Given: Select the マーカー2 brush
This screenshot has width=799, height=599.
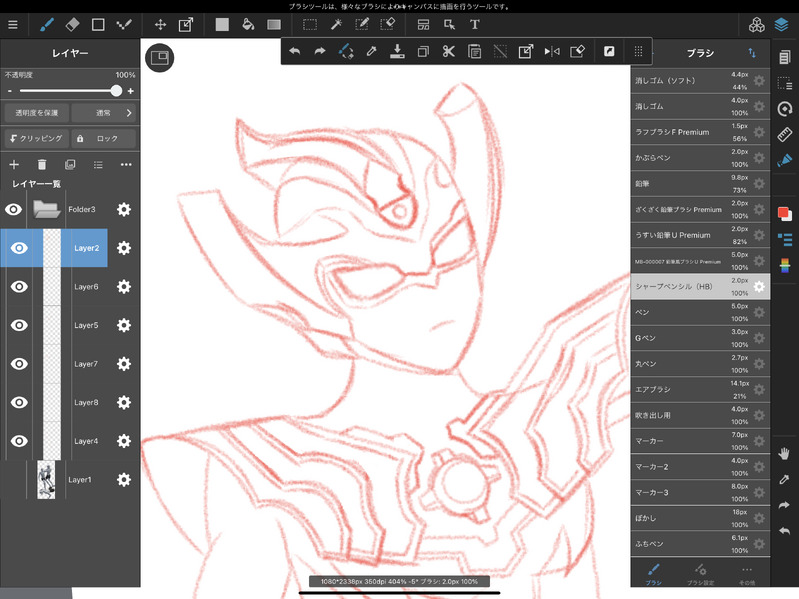Looking at the screenshot, I should click(700, 467).
